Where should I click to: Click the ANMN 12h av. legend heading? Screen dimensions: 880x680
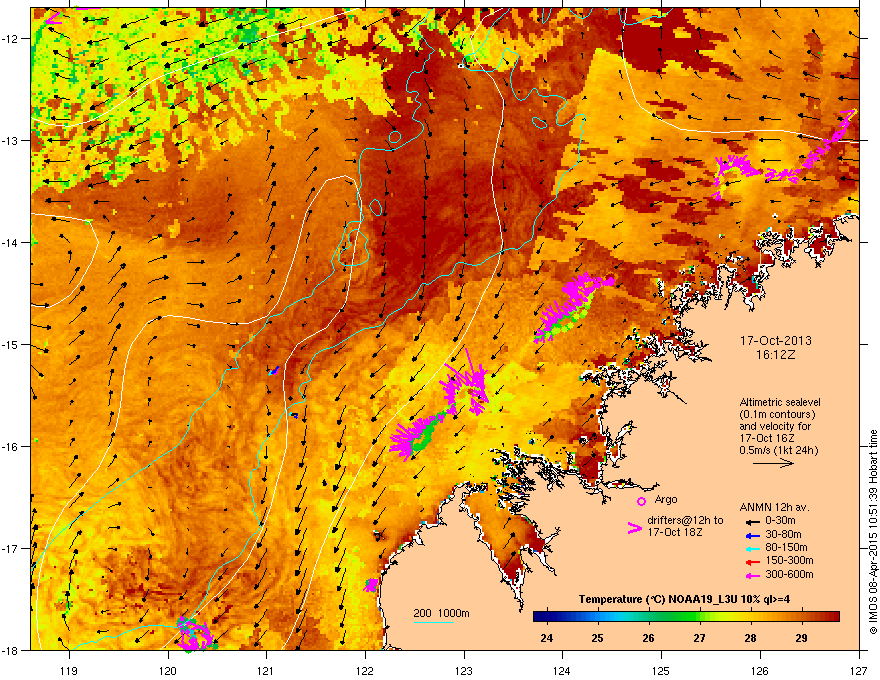tap(774, 508)
